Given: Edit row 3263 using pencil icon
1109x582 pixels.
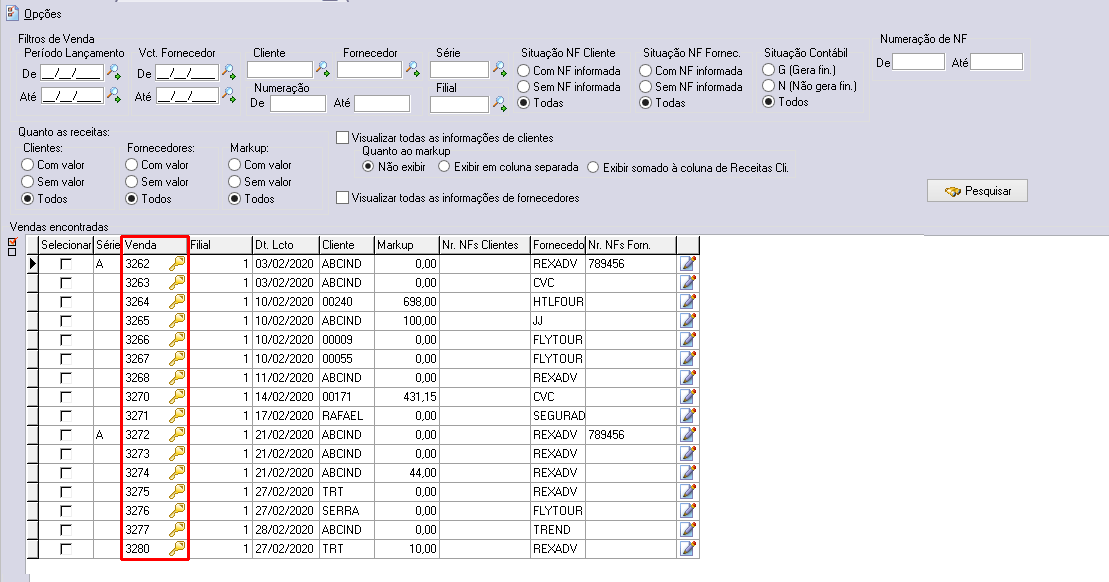Looking at the screenshot, I should click(x=687, y=283).
